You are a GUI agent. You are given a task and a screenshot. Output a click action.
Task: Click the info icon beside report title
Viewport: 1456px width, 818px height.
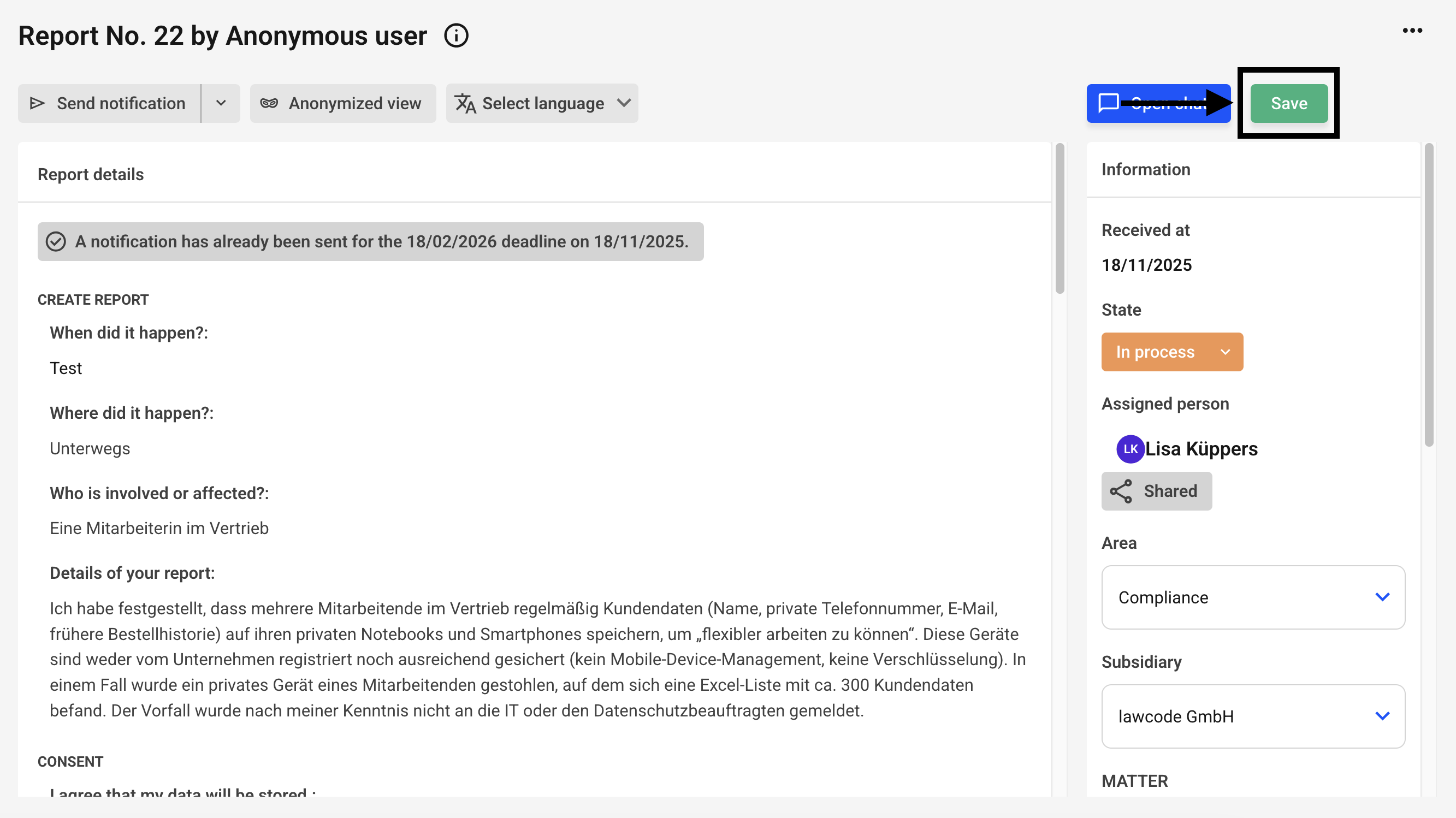point(456,35)
